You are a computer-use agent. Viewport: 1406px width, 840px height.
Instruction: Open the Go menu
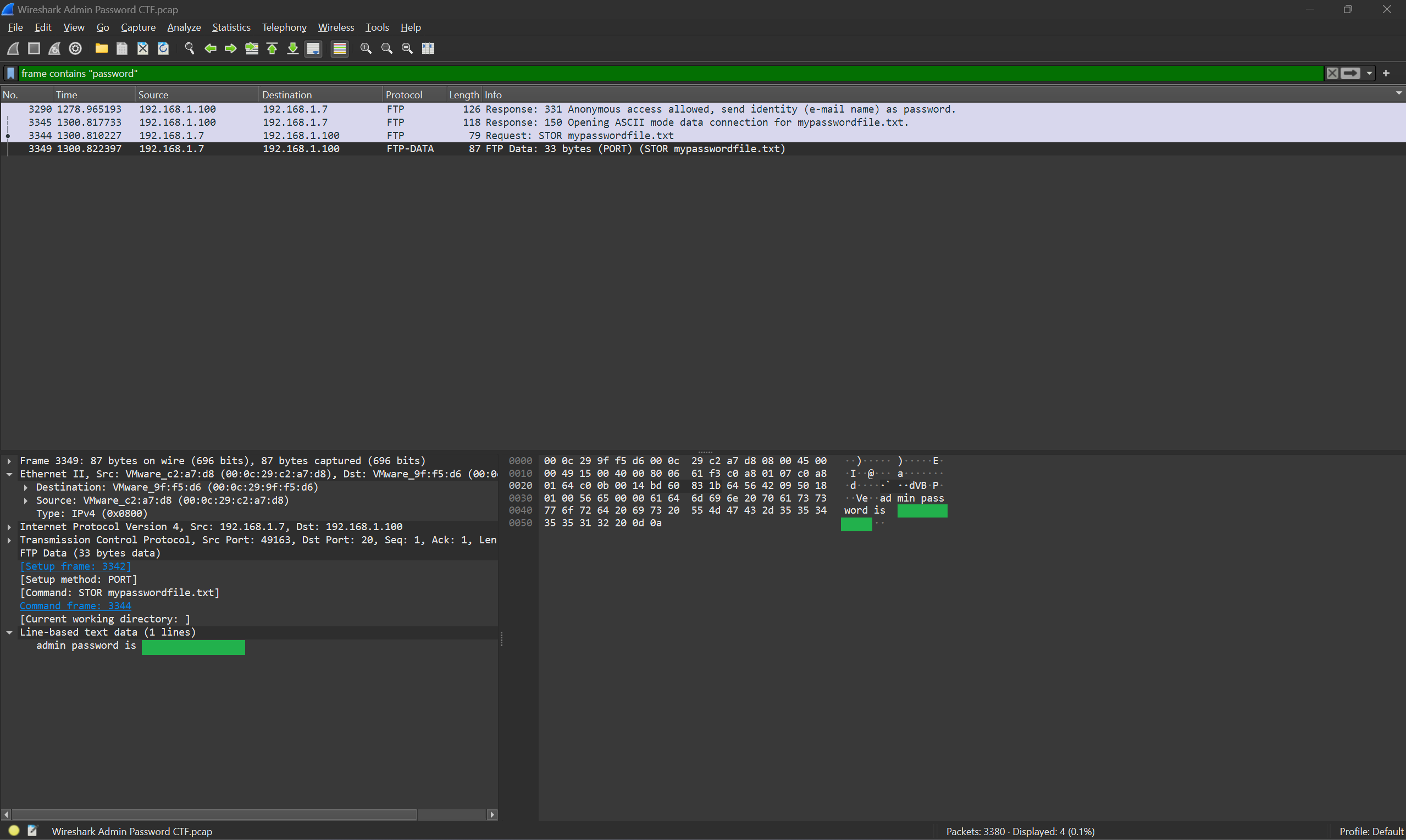pos(102,27)
